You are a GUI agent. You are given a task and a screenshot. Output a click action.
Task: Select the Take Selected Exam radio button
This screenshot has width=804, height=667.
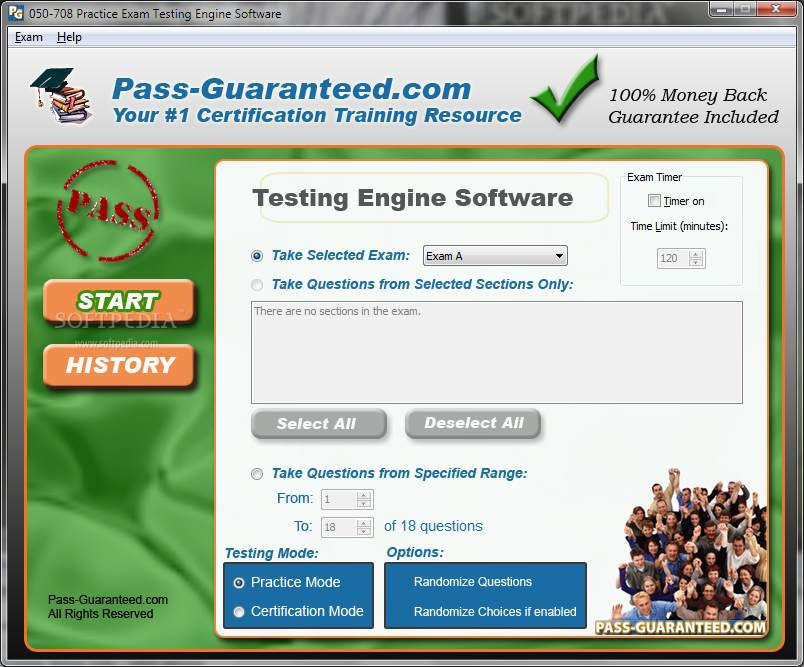(257, 256)
